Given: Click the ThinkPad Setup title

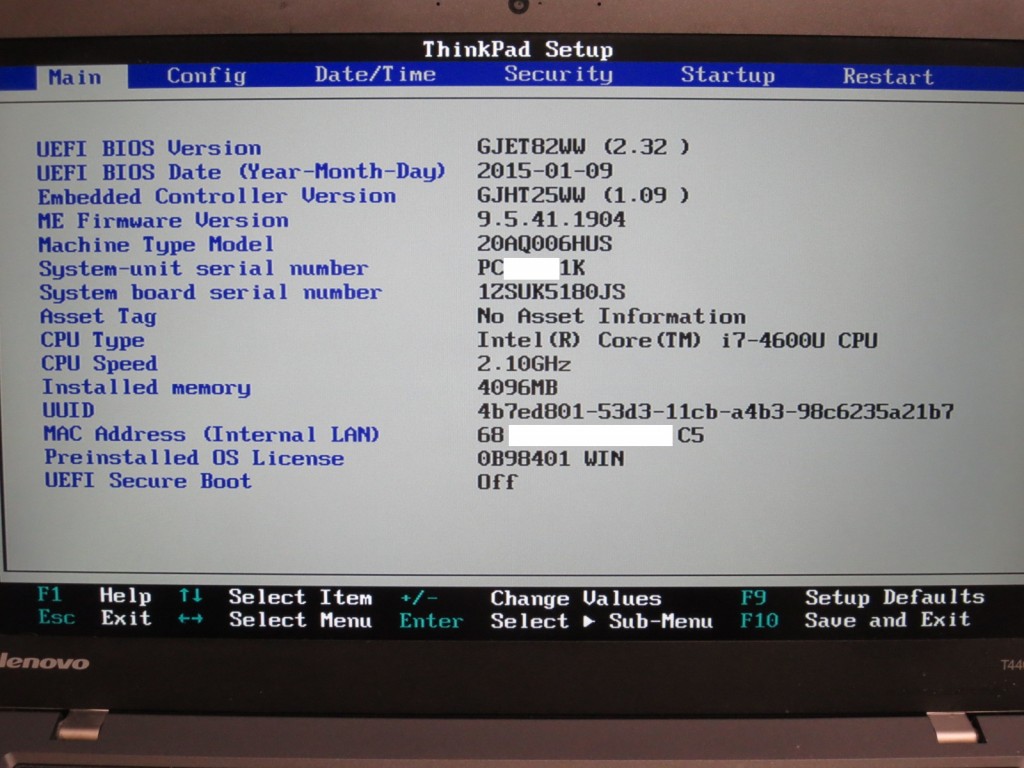Looking at the screenshot, I should point(518,50).
